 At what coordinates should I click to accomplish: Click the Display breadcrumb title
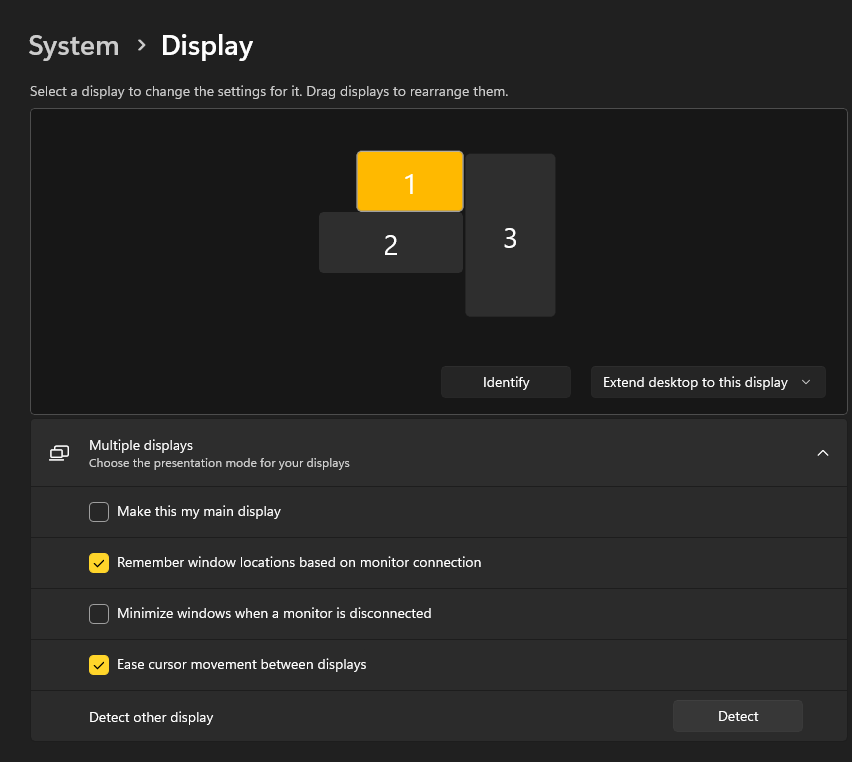pyautogui.click(x=207, y=46)
